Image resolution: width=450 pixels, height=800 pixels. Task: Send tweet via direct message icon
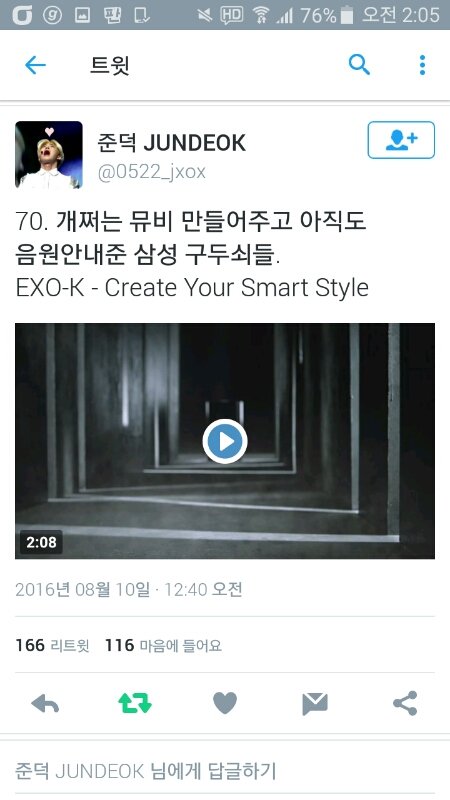click(315, 704)
